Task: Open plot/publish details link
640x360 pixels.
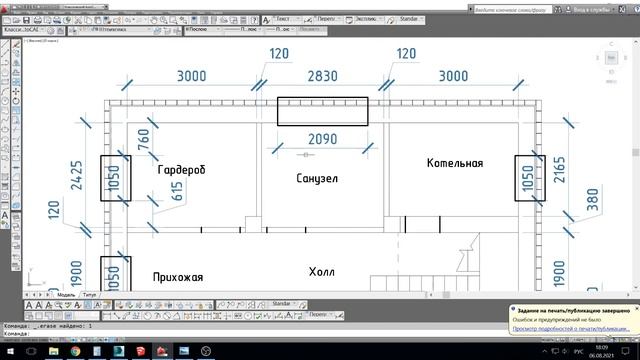Action: coord(571,329)
